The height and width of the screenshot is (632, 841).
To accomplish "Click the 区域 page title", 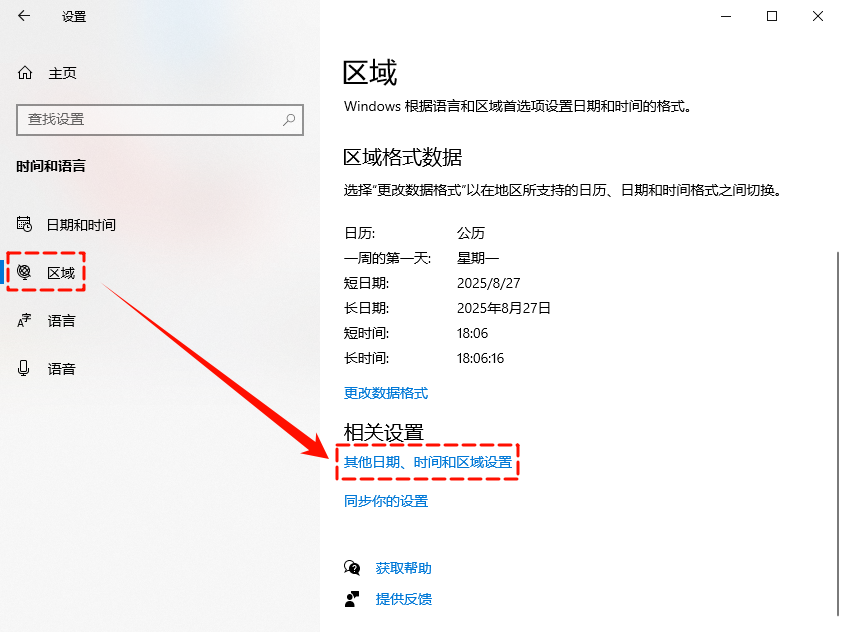I will 370,73.
